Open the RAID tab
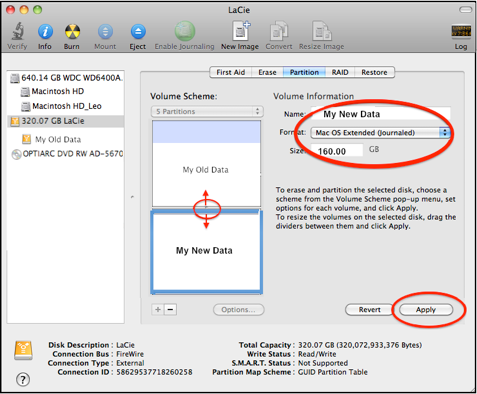This screenshot has width=477, height=394. (340, 72)
